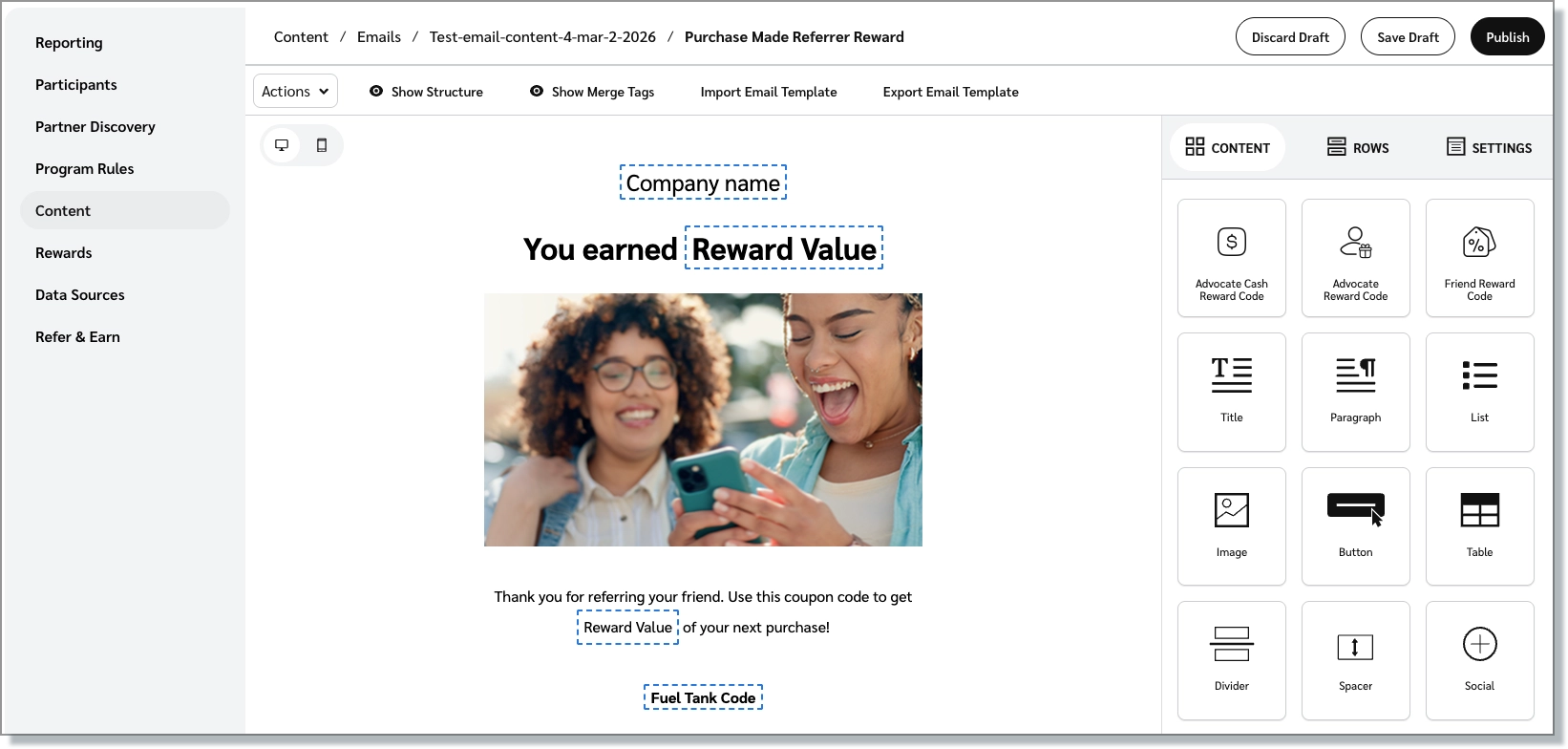Select the Advocate Reward Code block
This screenshot has height=749, width=1568.
1355,258
